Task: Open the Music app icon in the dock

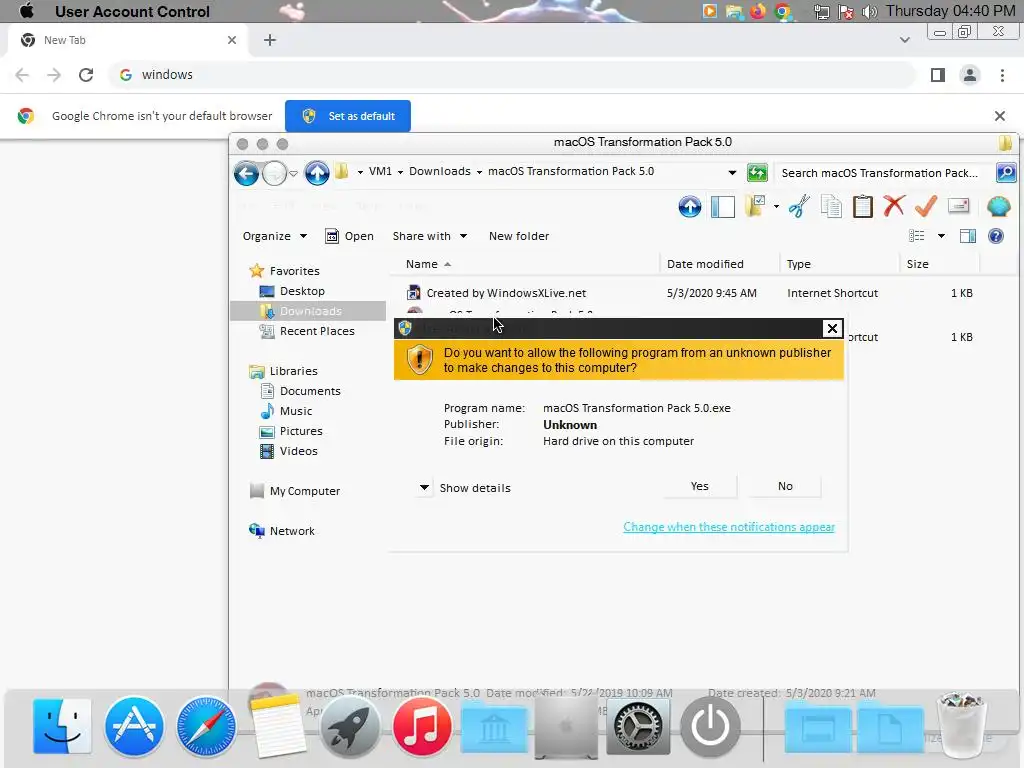Action: (421, 726)
